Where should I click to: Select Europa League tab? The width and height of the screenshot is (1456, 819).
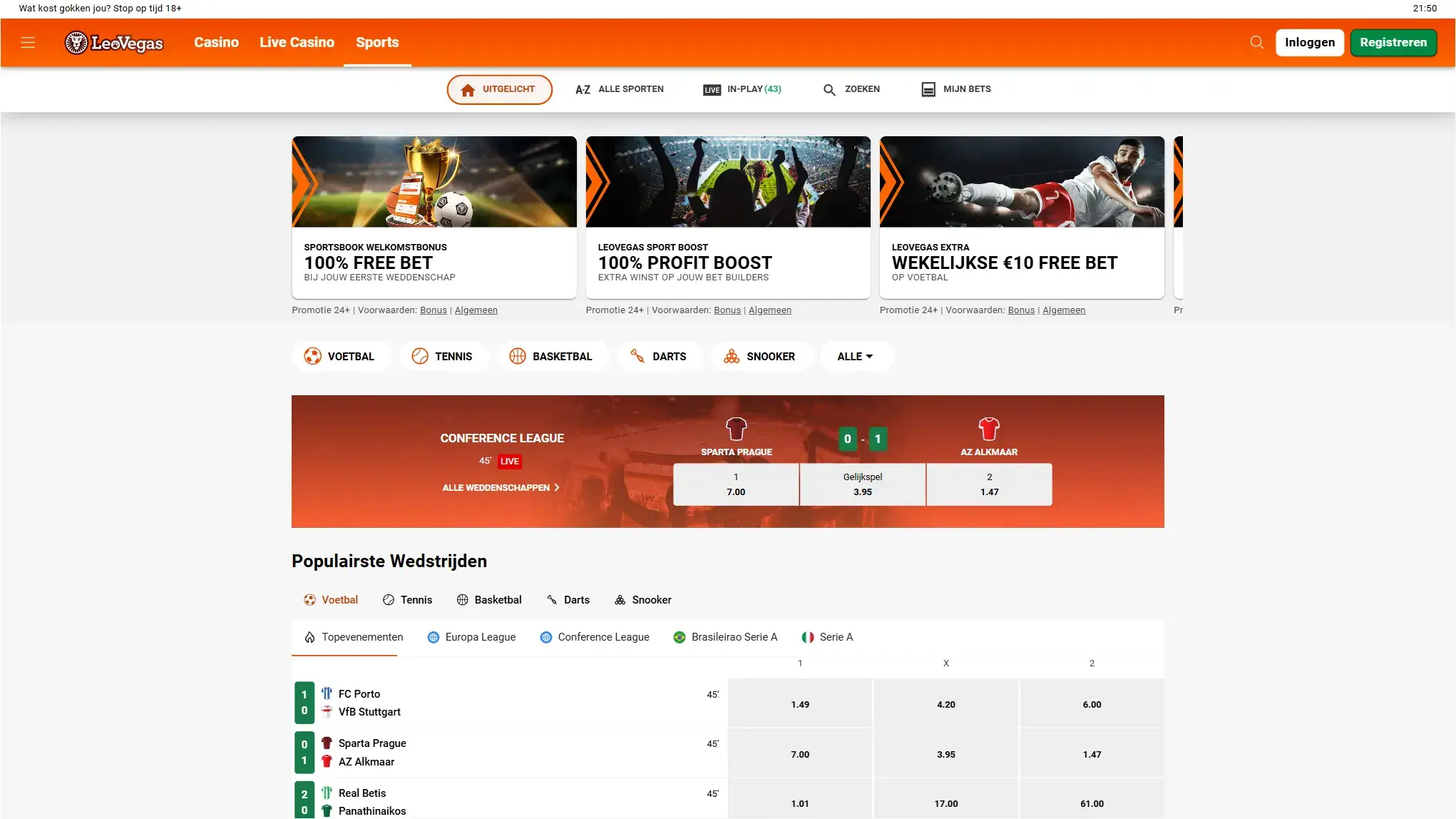coord(471,637)
